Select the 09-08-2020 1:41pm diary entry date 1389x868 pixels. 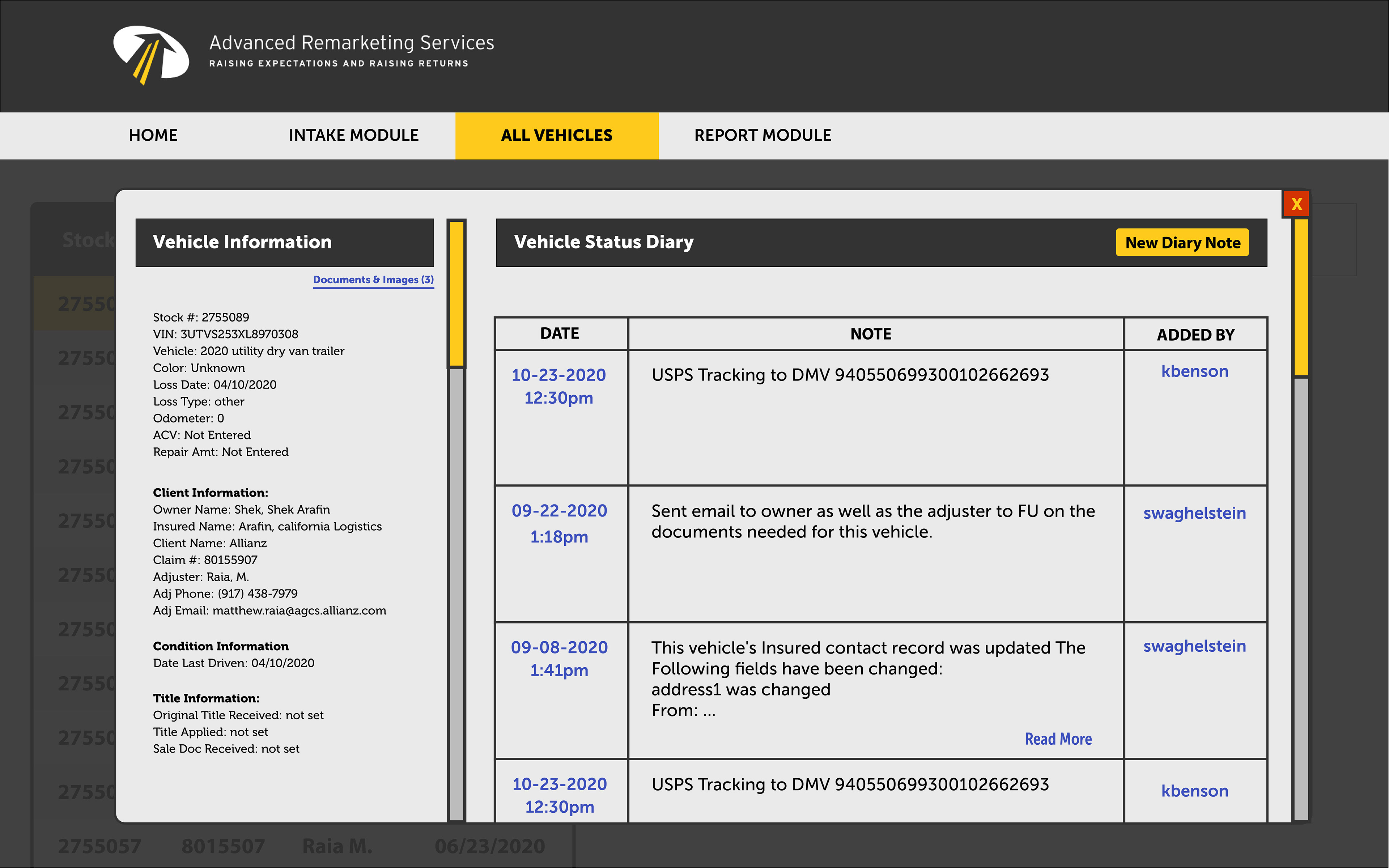pyautogui.click(x=559, y=659)
